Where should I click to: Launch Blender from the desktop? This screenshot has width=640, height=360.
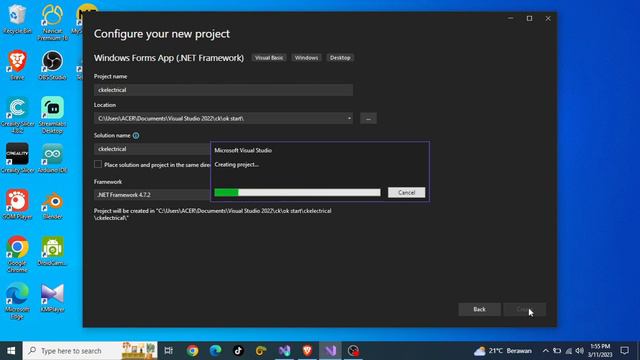pos(52,204)
